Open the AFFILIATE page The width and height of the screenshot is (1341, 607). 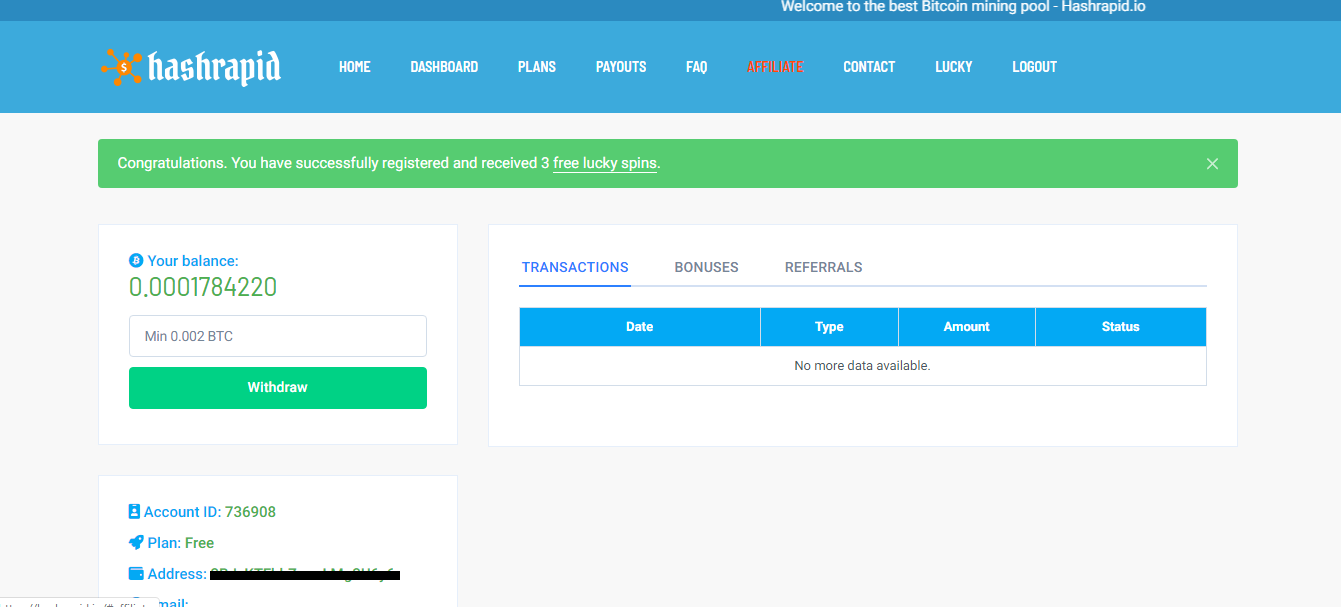775,67
